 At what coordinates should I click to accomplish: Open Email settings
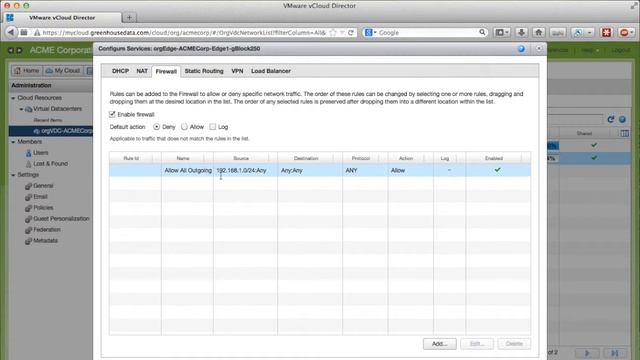click(40, 197)
